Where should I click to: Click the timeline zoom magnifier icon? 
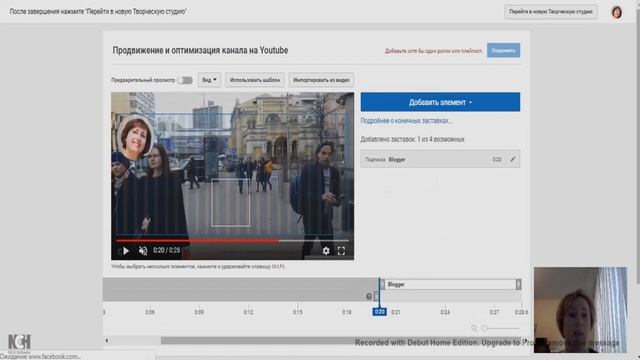(x=474, y=328)
